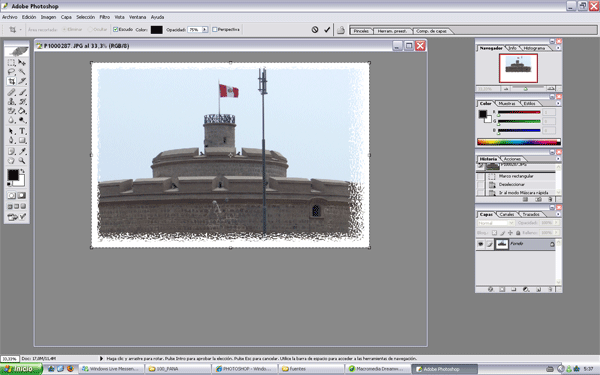Select the Zoom tool
Image resolution: width=600 pixels, height=375 pixels.
[22, 161]
